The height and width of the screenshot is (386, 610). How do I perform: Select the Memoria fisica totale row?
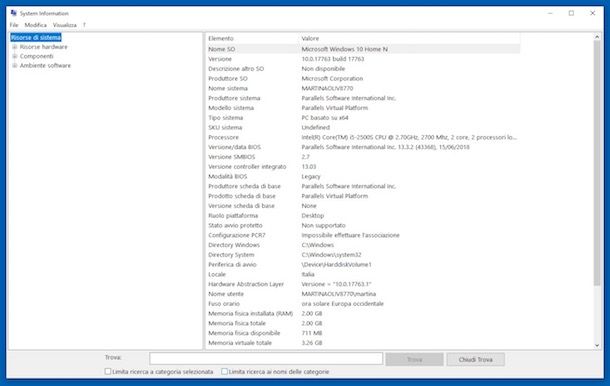[363, 323]
